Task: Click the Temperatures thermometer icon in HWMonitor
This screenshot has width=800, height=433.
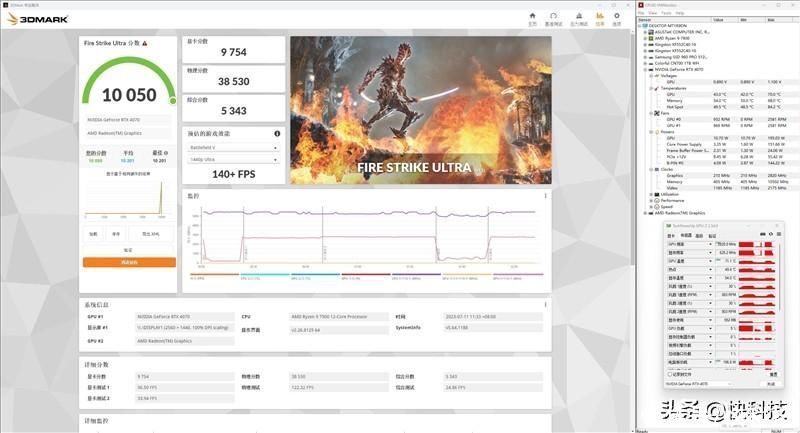Action: [657, 88]
